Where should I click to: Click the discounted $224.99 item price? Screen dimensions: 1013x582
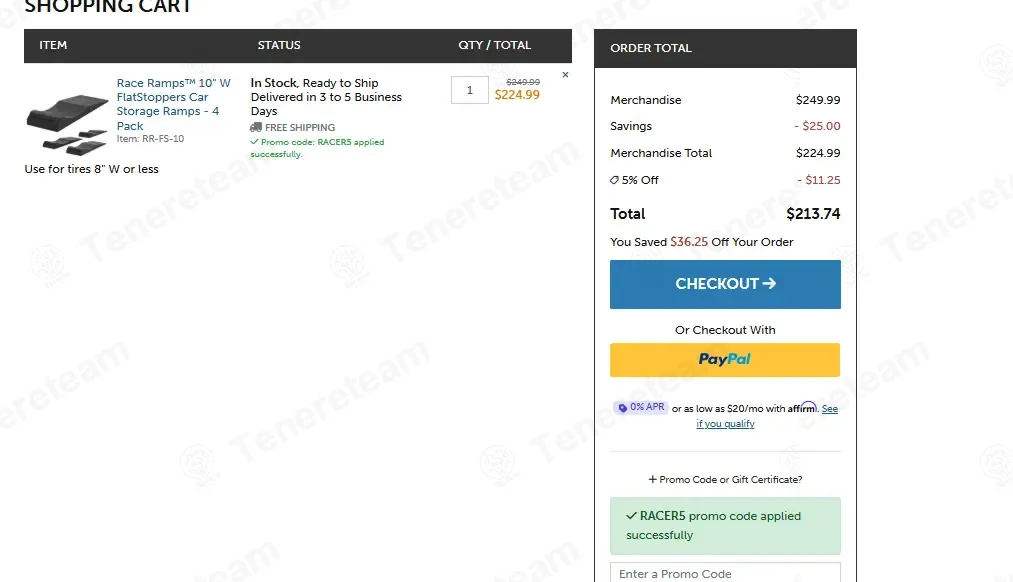pyautogui.click(x=517, y=95)
